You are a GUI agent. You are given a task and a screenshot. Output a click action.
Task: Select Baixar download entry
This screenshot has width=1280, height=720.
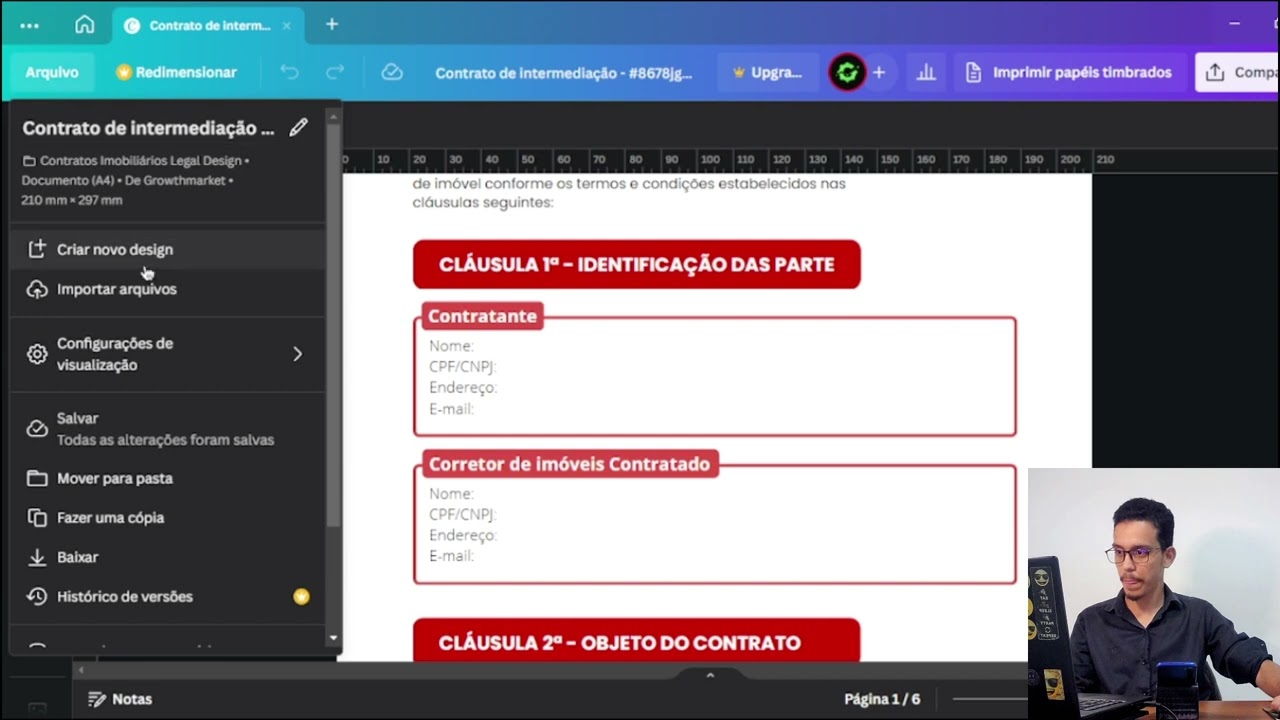[x=167, y=557]
